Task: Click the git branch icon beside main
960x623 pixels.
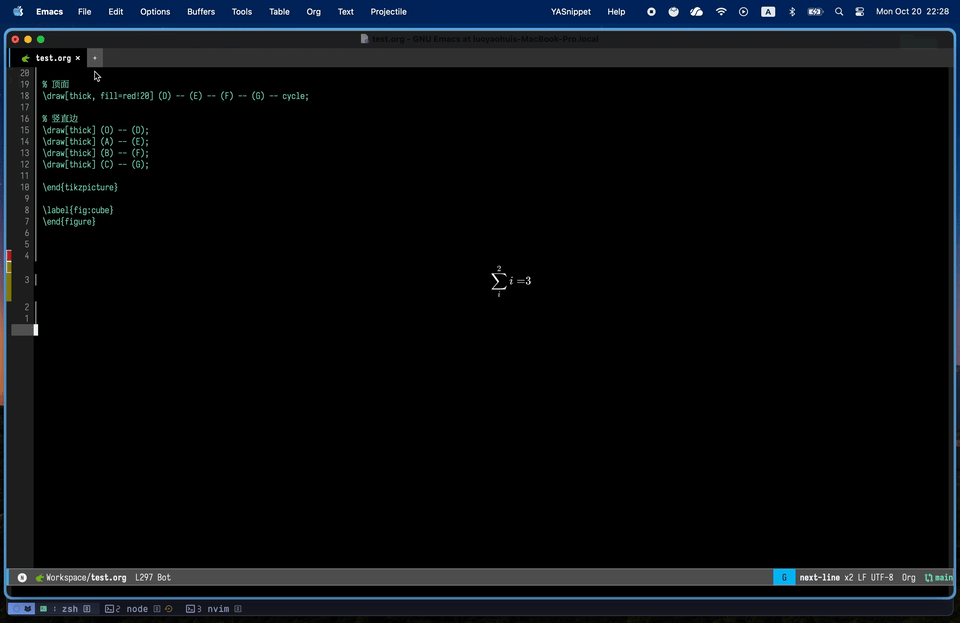Action: pos(927,577)
